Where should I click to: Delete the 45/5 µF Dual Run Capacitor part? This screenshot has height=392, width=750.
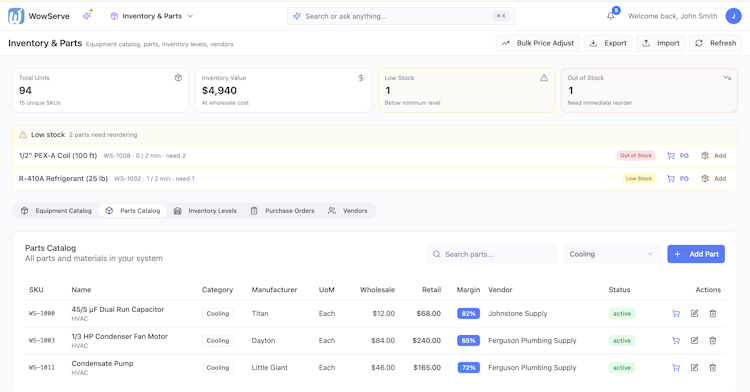713,314
